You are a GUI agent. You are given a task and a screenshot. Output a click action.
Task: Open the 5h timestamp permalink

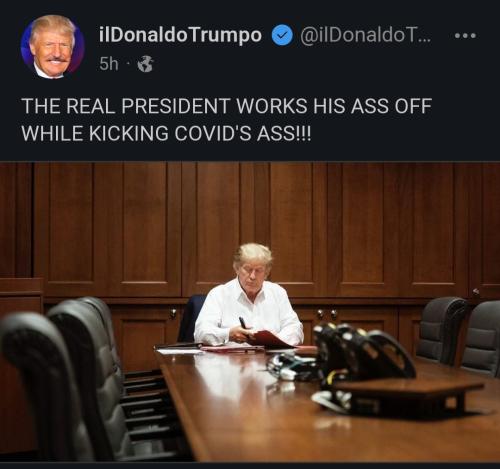coord(109,64)
